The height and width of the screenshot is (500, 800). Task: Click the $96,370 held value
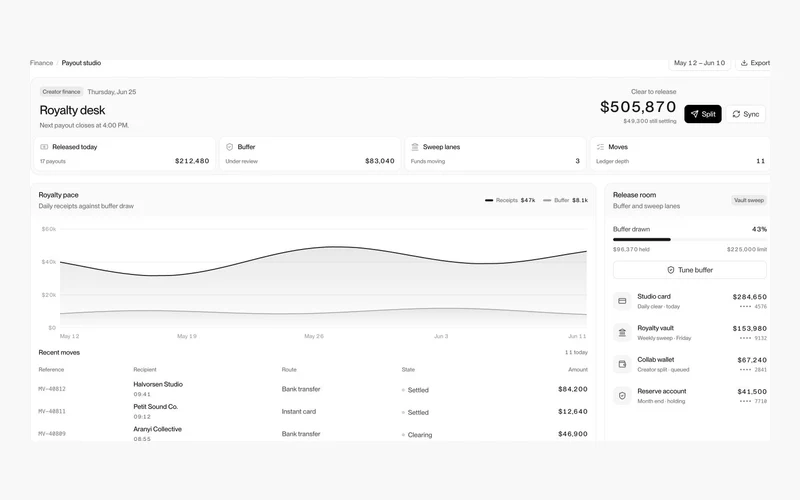[x=631, y=249]
